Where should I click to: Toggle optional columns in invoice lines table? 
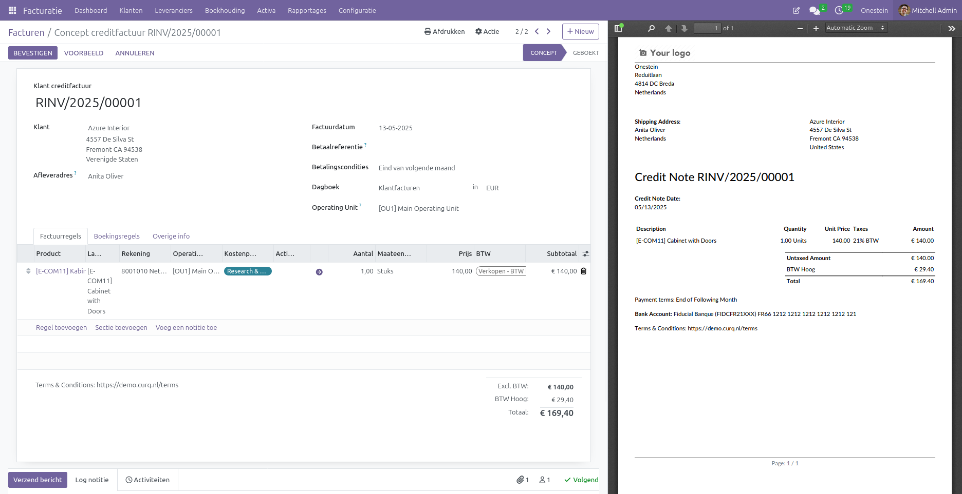(586, 254)
